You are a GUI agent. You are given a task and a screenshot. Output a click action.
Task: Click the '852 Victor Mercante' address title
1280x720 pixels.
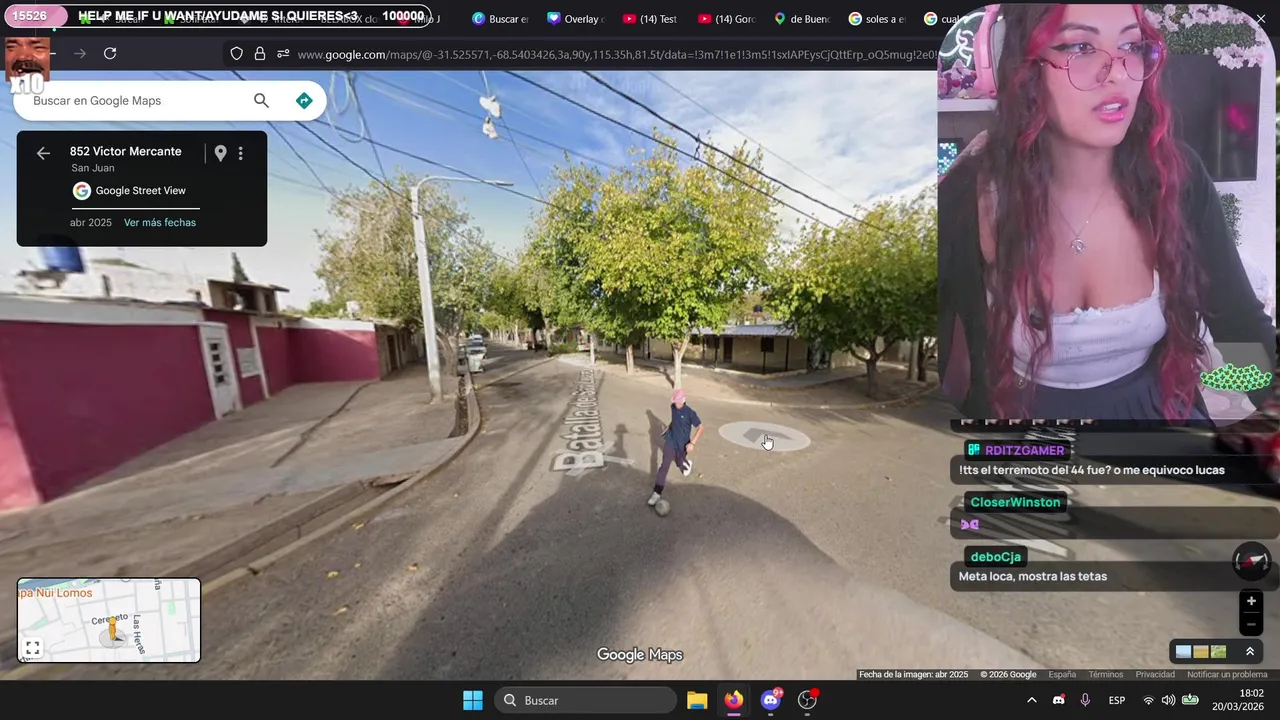(x=126, y=152)
